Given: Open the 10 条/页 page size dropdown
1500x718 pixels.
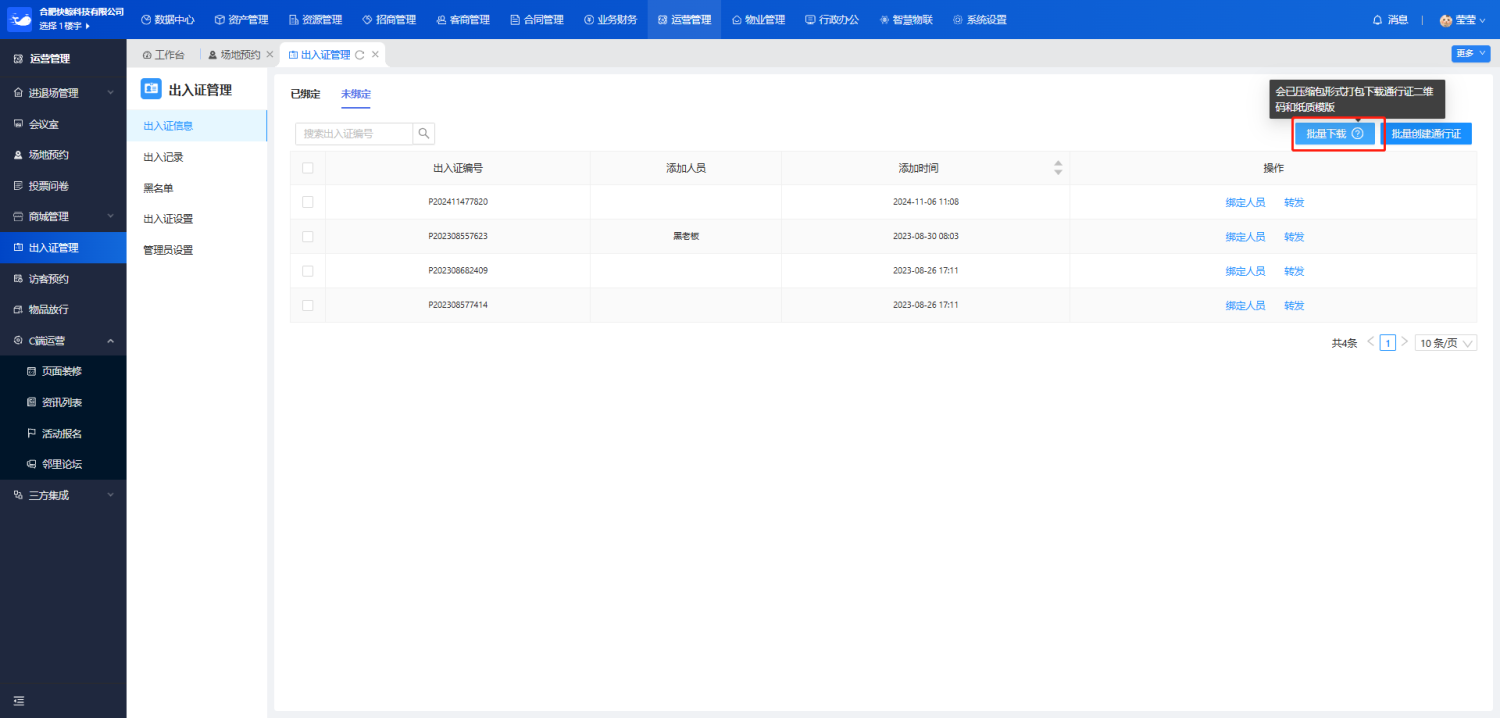Looking at the screenshot, I should point(1446,343).
